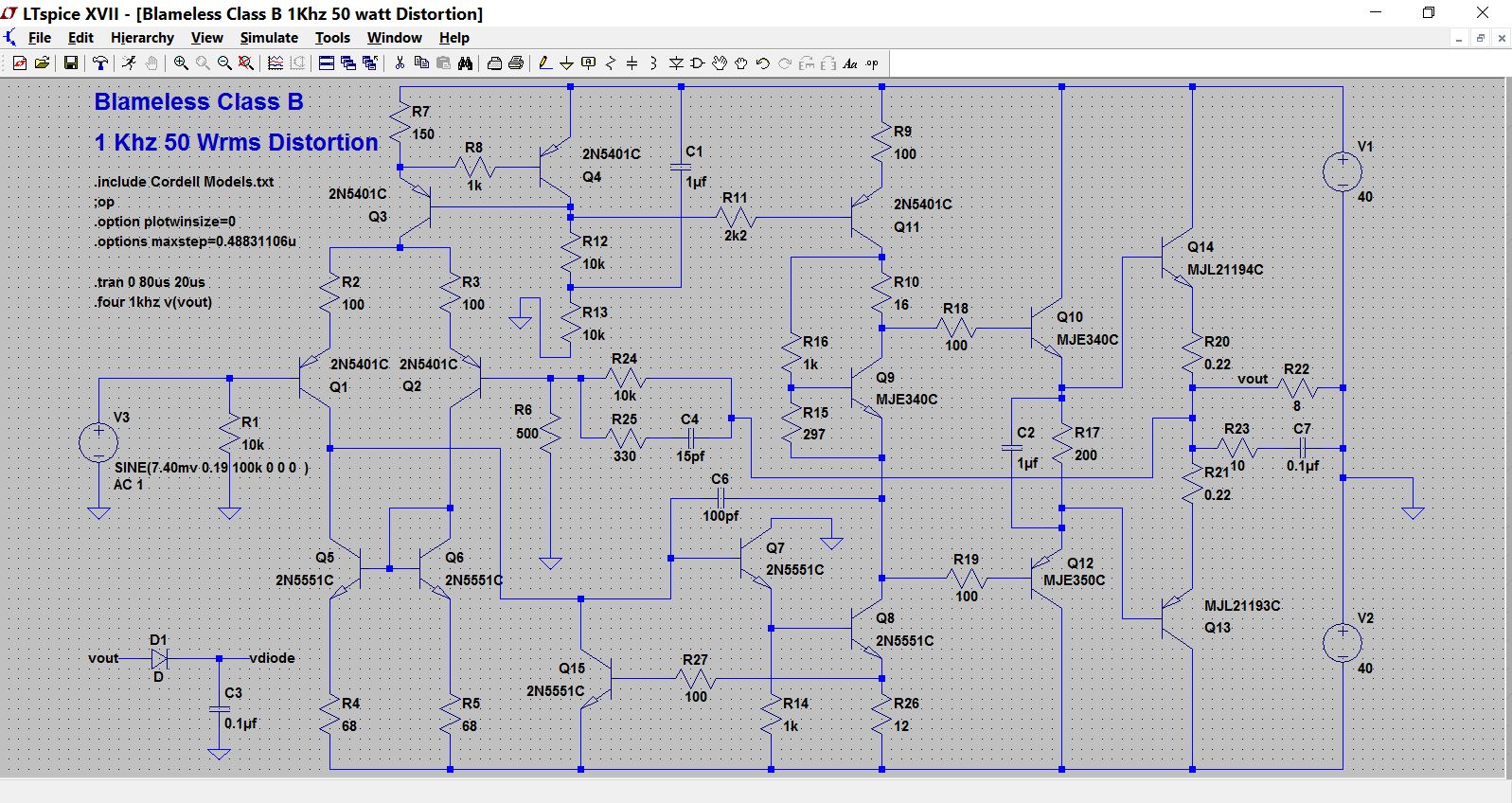Image resolution: width=1512 pixels, height=803 pixels.
Task: Add Text with the Aa tool
Action: 850,63
